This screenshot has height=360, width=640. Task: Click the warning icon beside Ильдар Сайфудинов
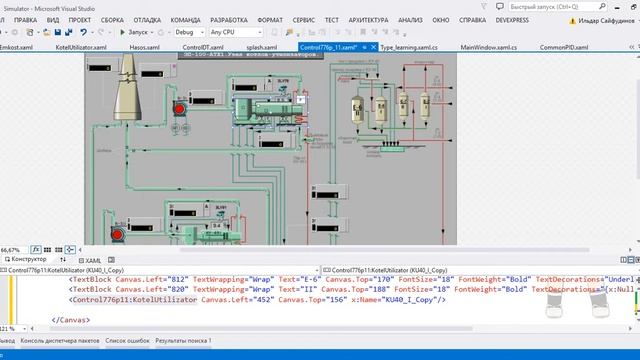tap(572, 21)
